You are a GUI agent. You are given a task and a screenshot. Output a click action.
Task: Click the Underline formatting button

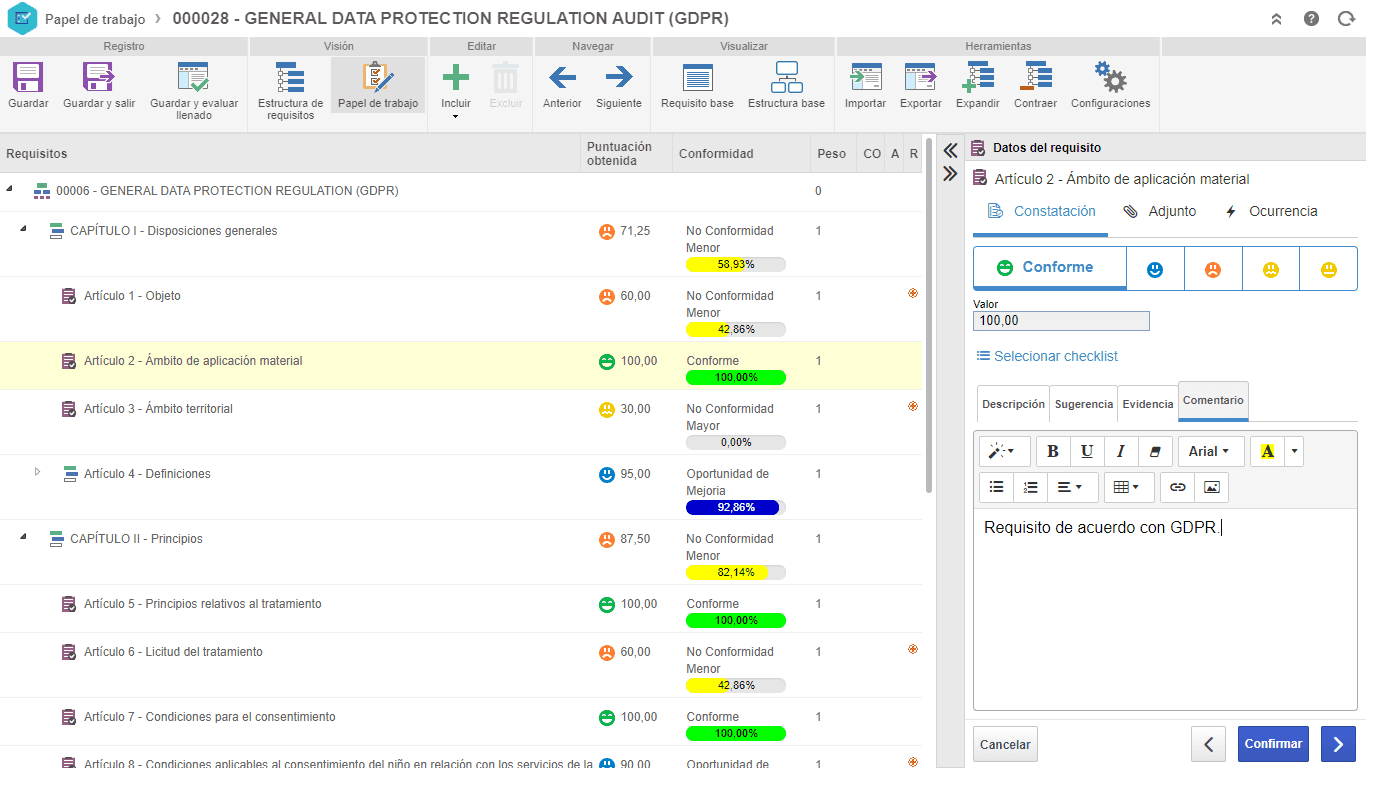coord(1087,452)
